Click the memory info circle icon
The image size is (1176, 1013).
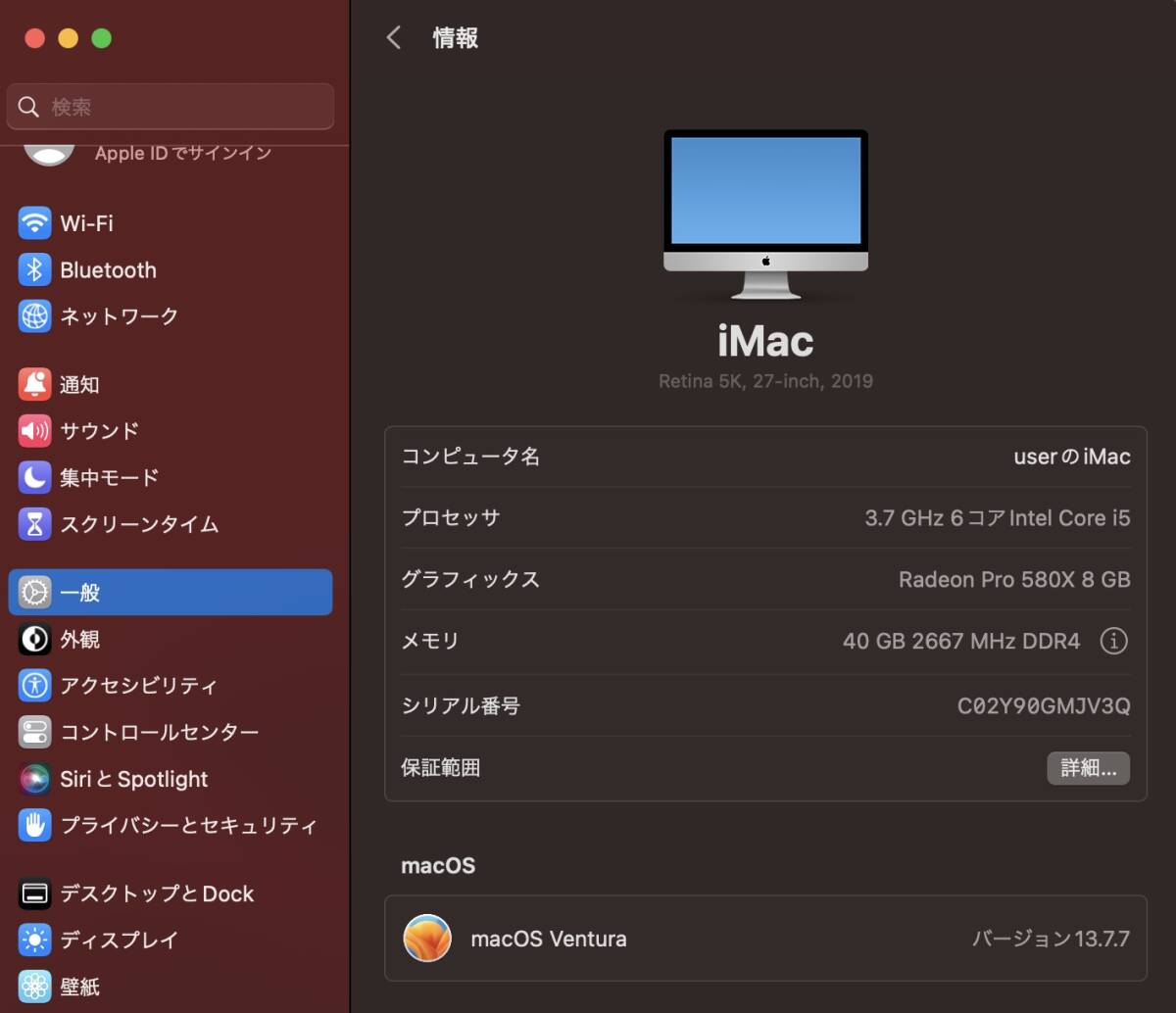[1113, 642]
